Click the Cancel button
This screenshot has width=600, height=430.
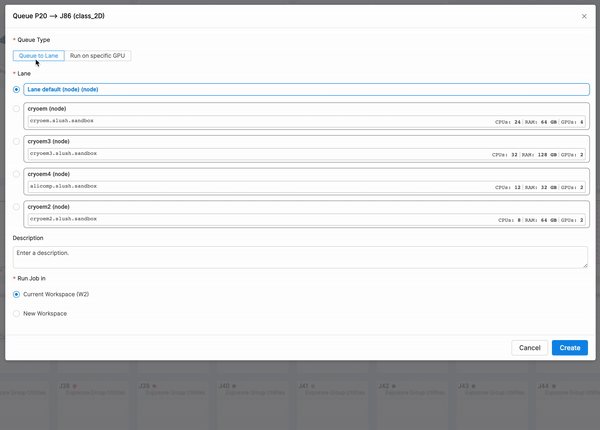pyautogui.click(x=530, y=348)
